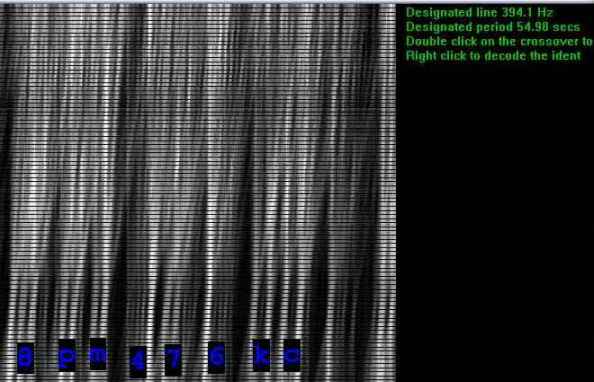
Task: Click the 'Right click to decode the ident' hint
Action: pyautogui.click(x=493, y=56)
